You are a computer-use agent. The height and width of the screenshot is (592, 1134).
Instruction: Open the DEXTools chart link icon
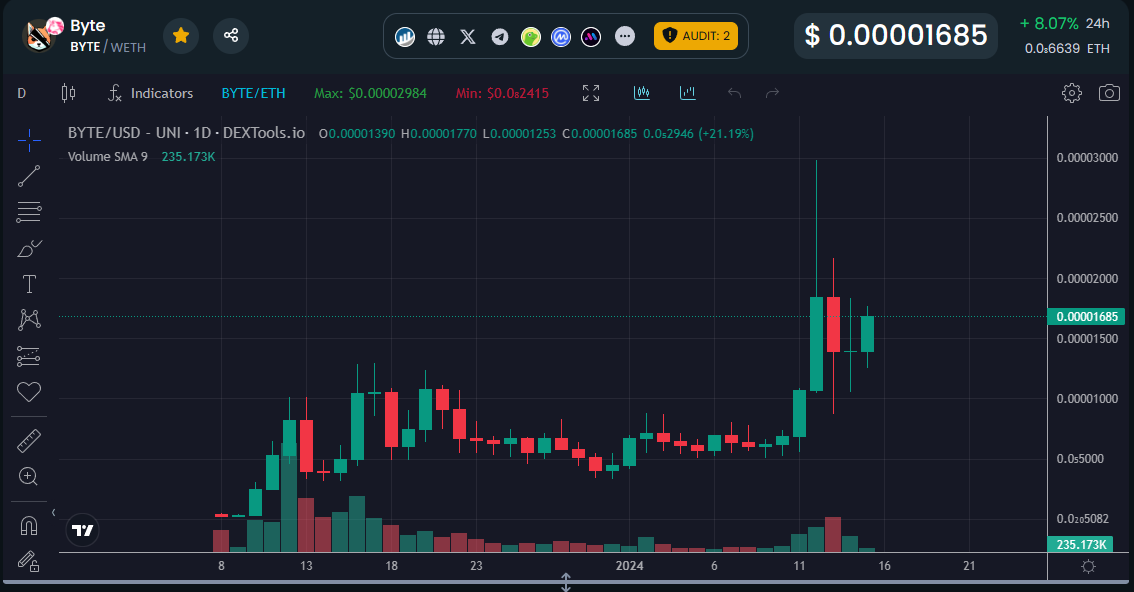click(405, 36)
